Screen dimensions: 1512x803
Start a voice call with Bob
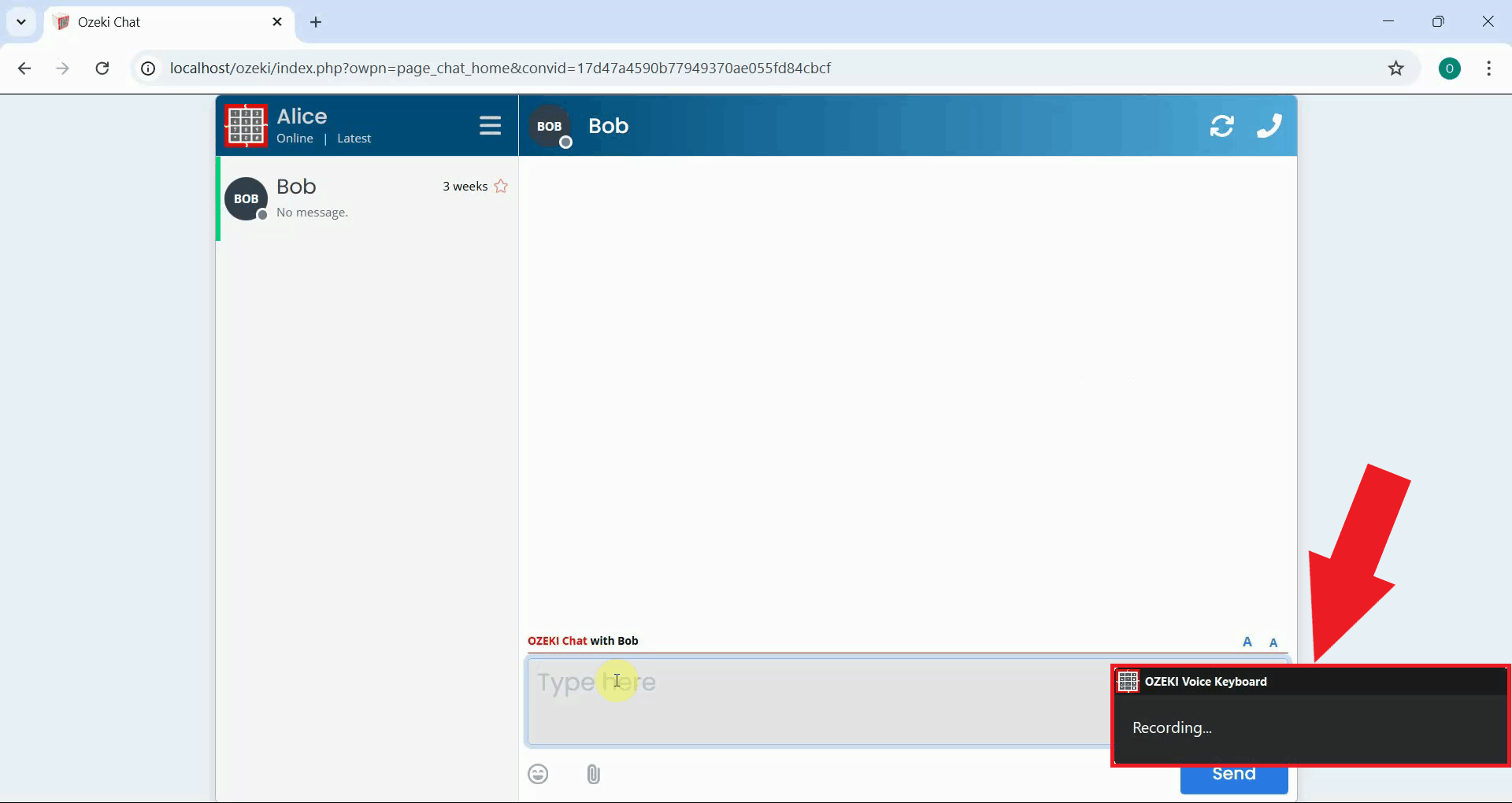(1269, 125)
